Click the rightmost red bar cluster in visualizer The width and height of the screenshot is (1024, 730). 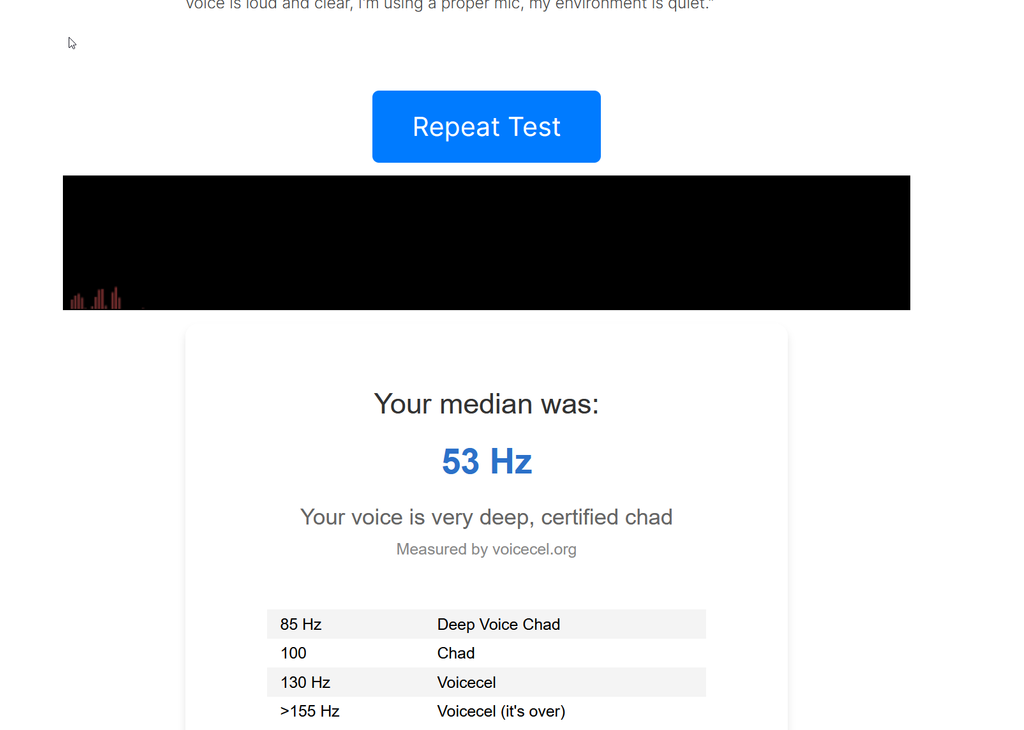coord(116,298)
